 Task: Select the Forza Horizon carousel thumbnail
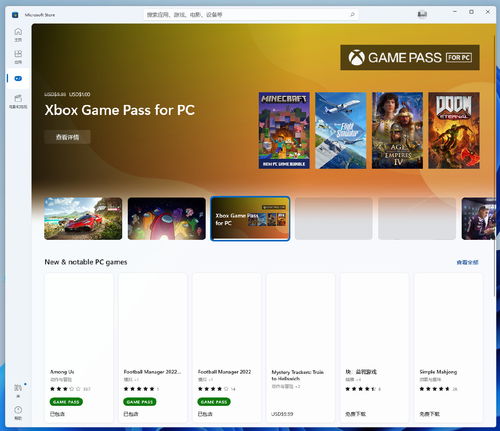tap(83, 219)
